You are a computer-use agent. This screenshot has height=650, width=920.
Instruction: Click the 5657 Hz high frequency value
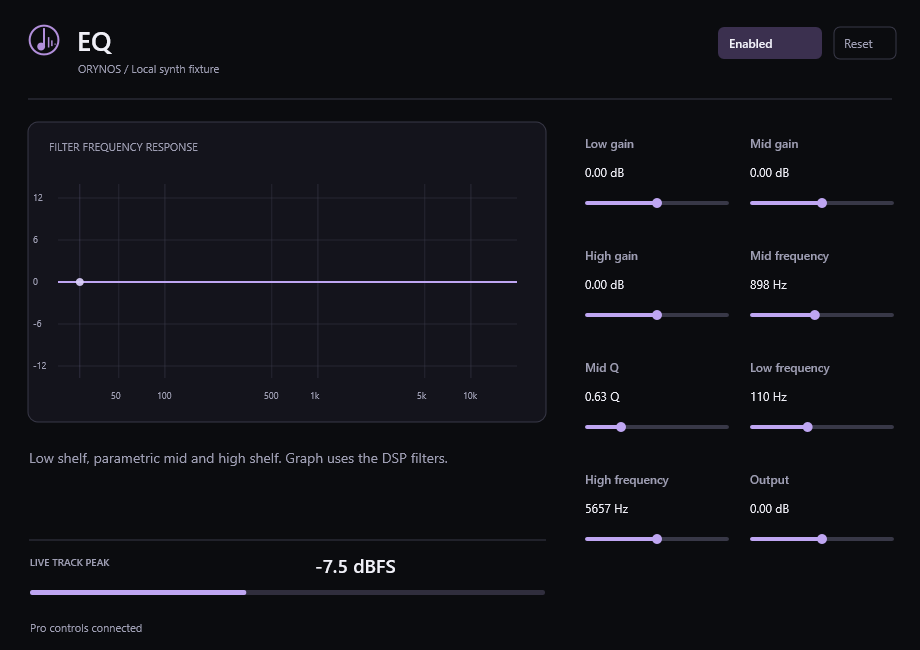click(x=606, y=509)
